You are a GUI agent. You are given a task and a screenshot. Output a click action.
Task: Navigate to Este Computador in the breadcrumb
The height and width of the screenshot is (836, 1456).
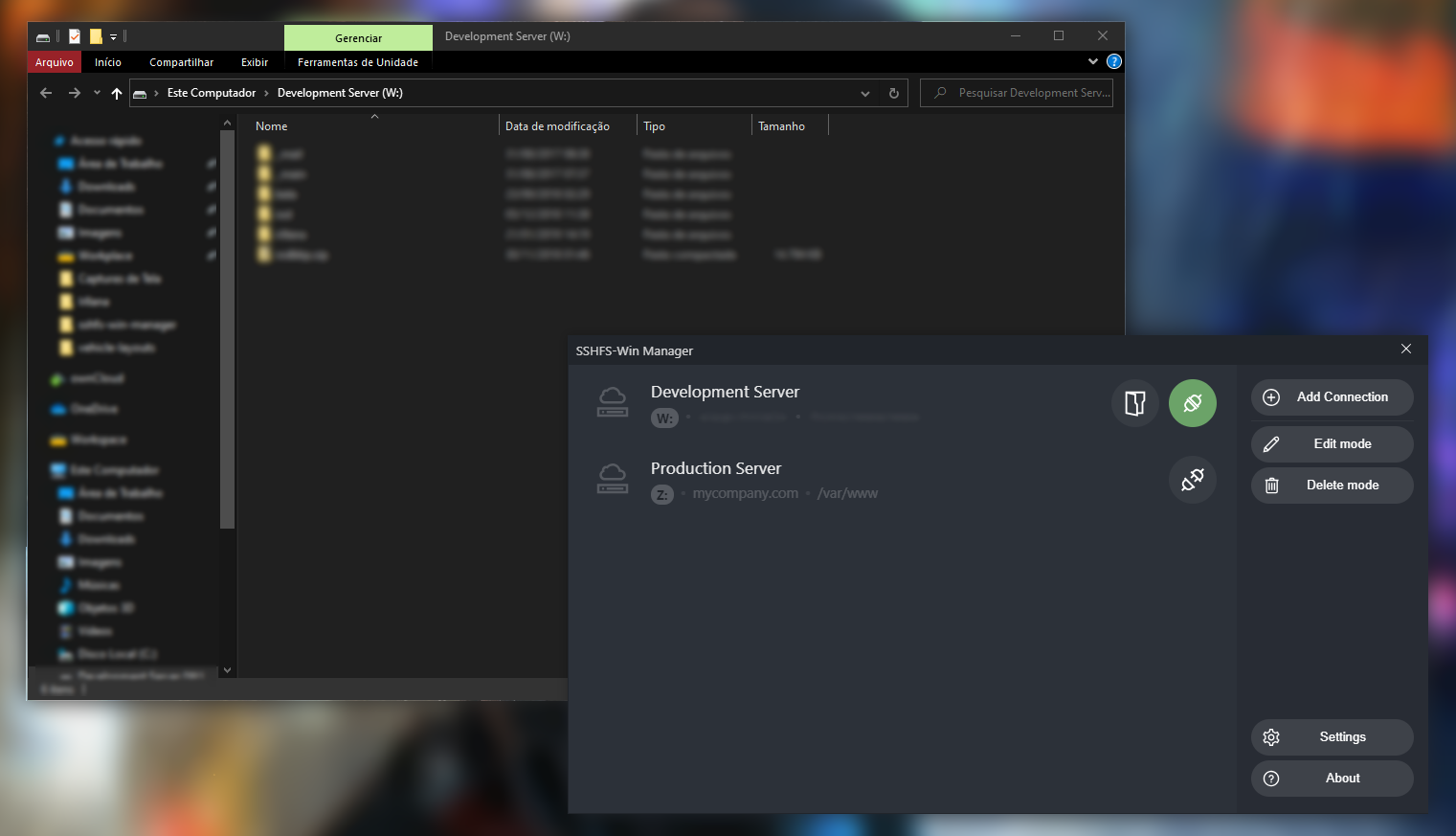(212, 92)
